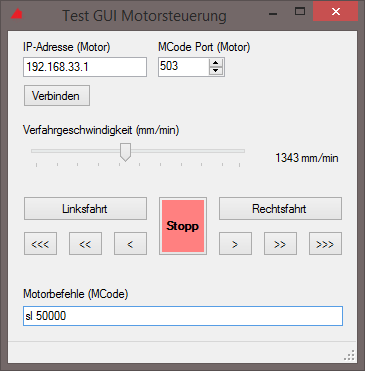Jog medium left with the << button

(85, 244)
